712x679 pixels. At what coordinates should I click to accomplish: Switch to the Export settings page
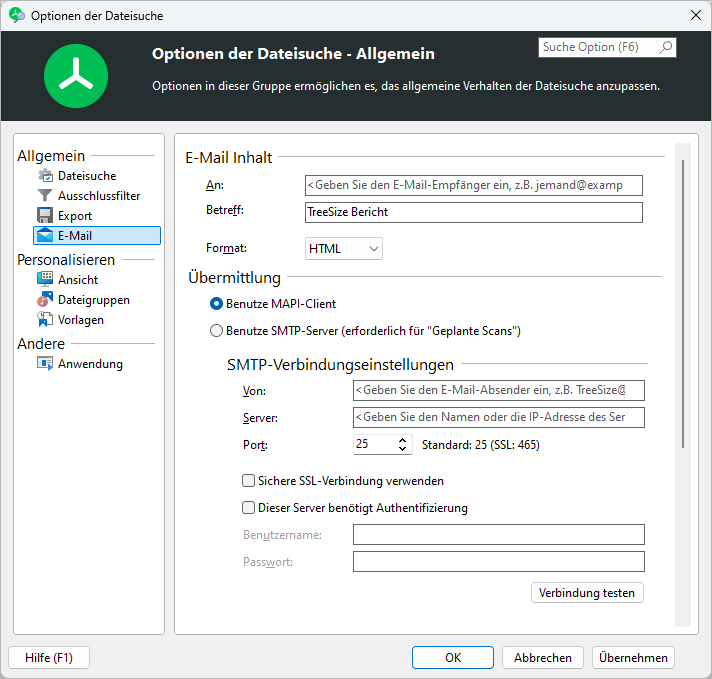coord(74,216)
